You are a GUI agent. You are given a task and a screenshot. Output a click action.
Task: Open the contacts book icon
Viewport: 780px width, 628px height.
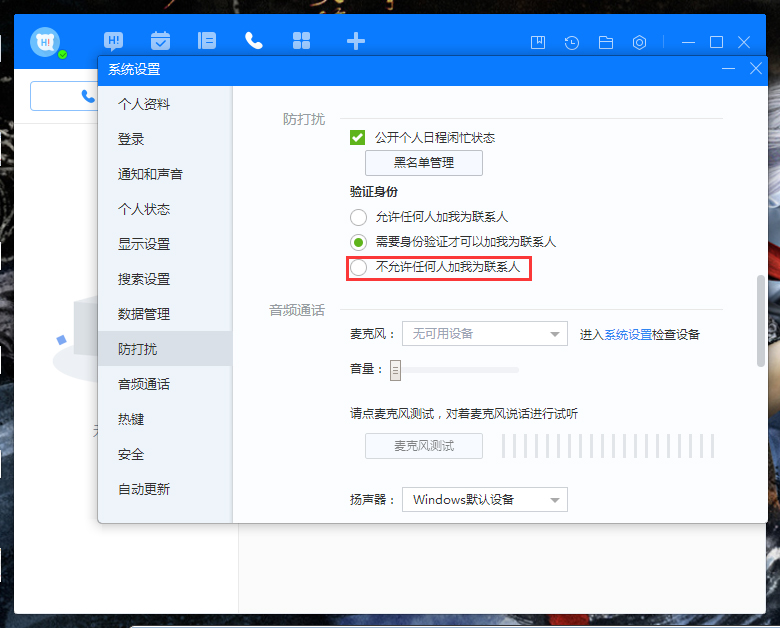pos(207,41)
